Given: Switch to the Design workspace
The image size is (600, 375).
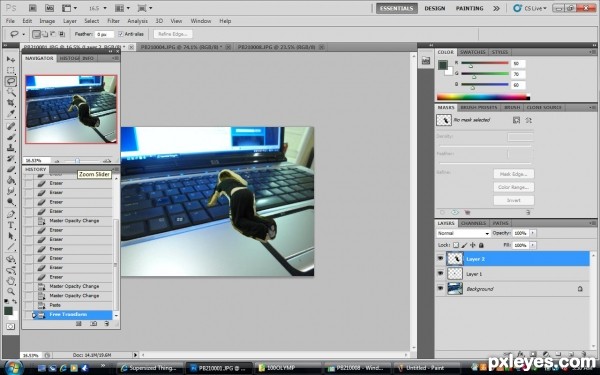Looking at the screenshot, I should click(x=435, y=8).
